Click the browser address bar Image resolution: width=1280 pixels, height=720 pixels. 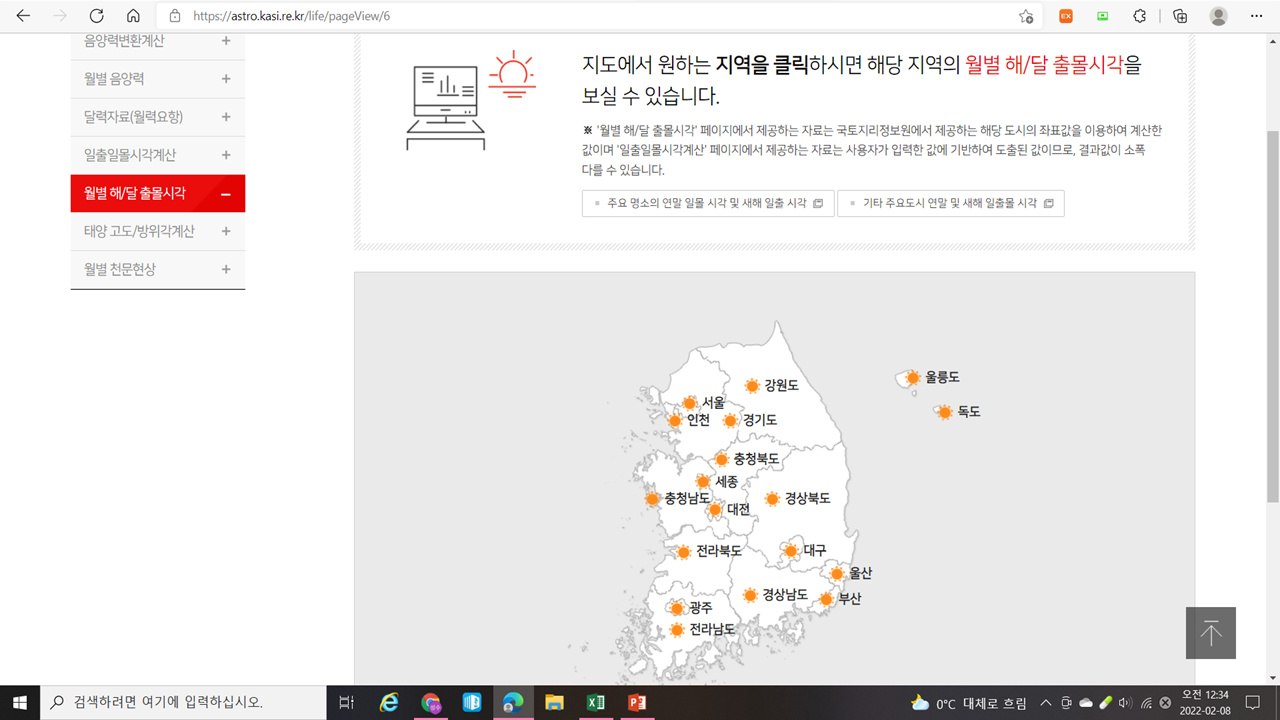tap(600, 16)
